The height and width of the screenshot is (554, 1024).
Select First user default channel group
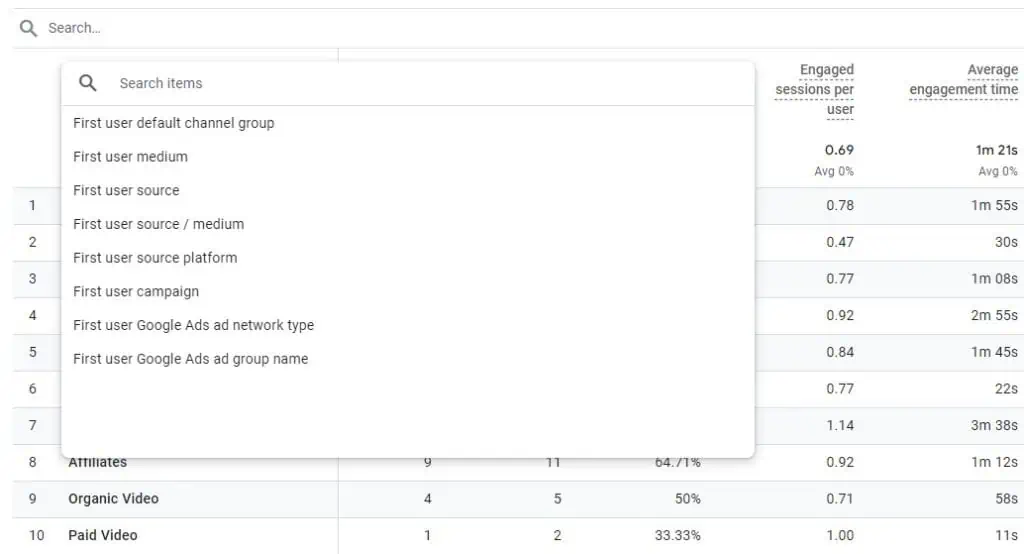pos(174,123)
